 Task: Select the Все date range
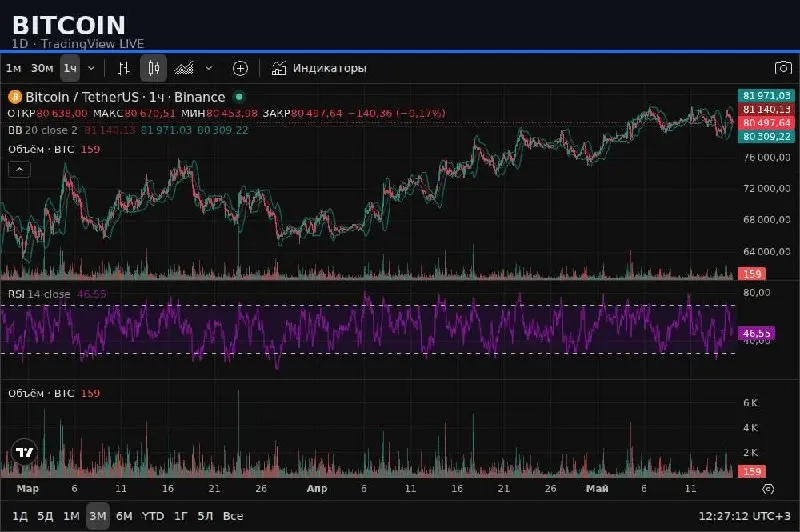point(233,516)
